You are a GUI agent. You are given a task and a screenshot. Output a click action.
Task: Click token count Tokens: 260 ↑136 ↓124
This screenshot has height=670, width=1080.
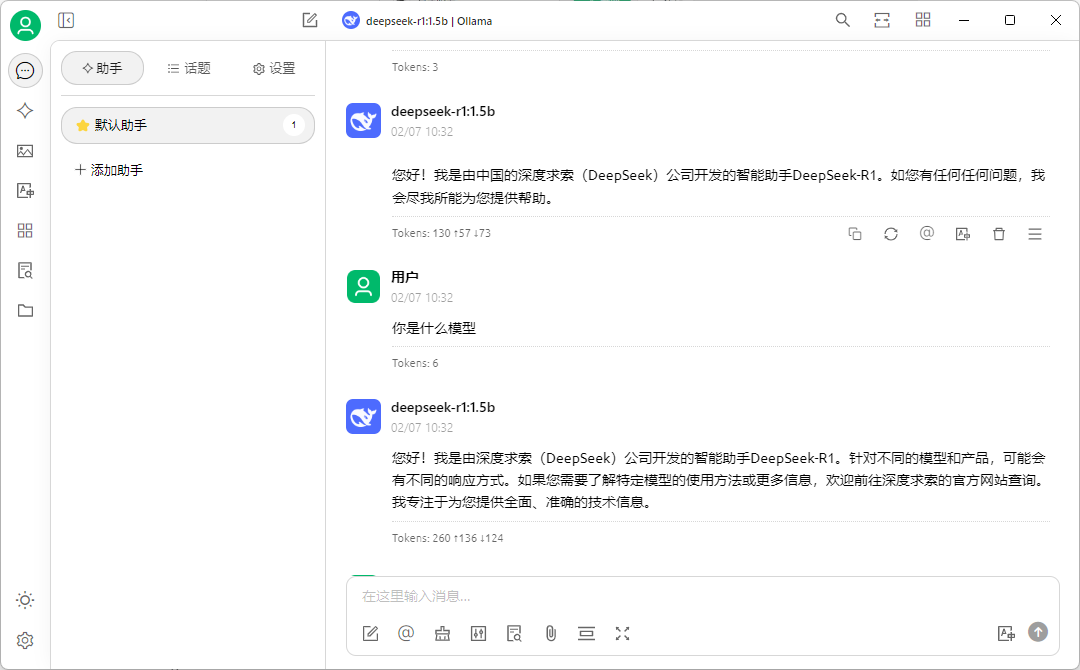pyautogui.click(x=448, y=538)
